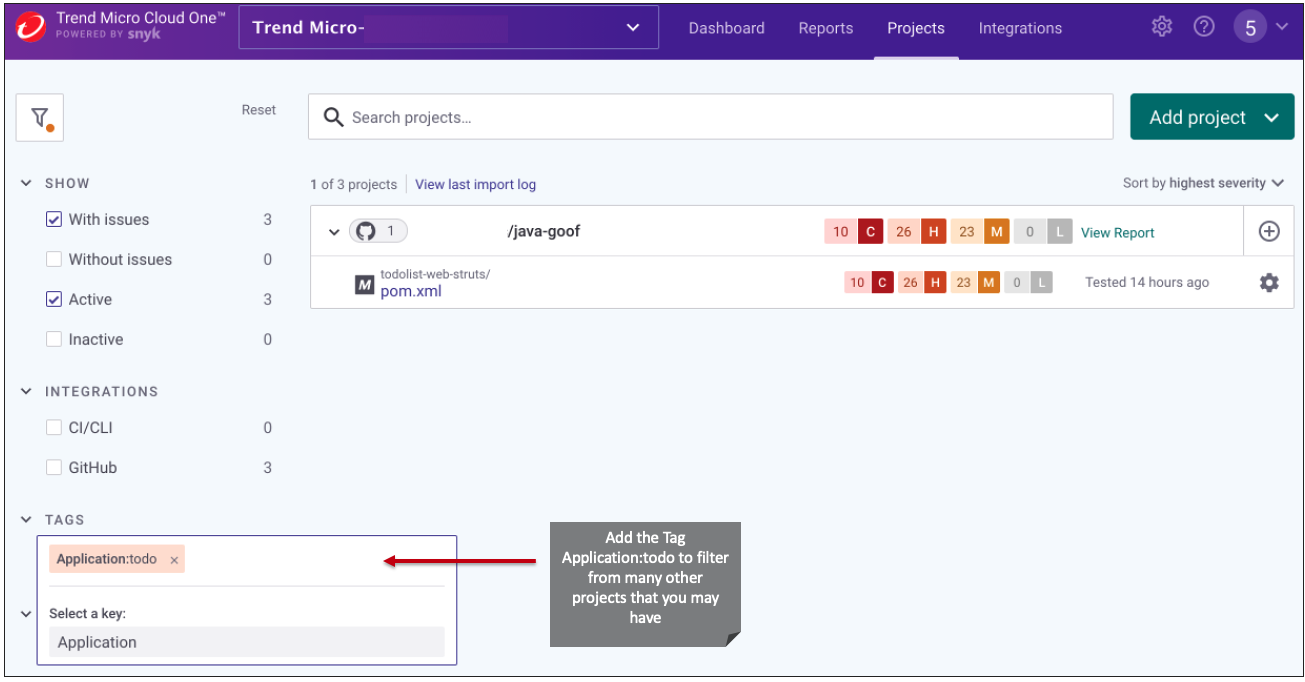
Task: Go to the Dashboard tab
Action: tap(726, 28)
